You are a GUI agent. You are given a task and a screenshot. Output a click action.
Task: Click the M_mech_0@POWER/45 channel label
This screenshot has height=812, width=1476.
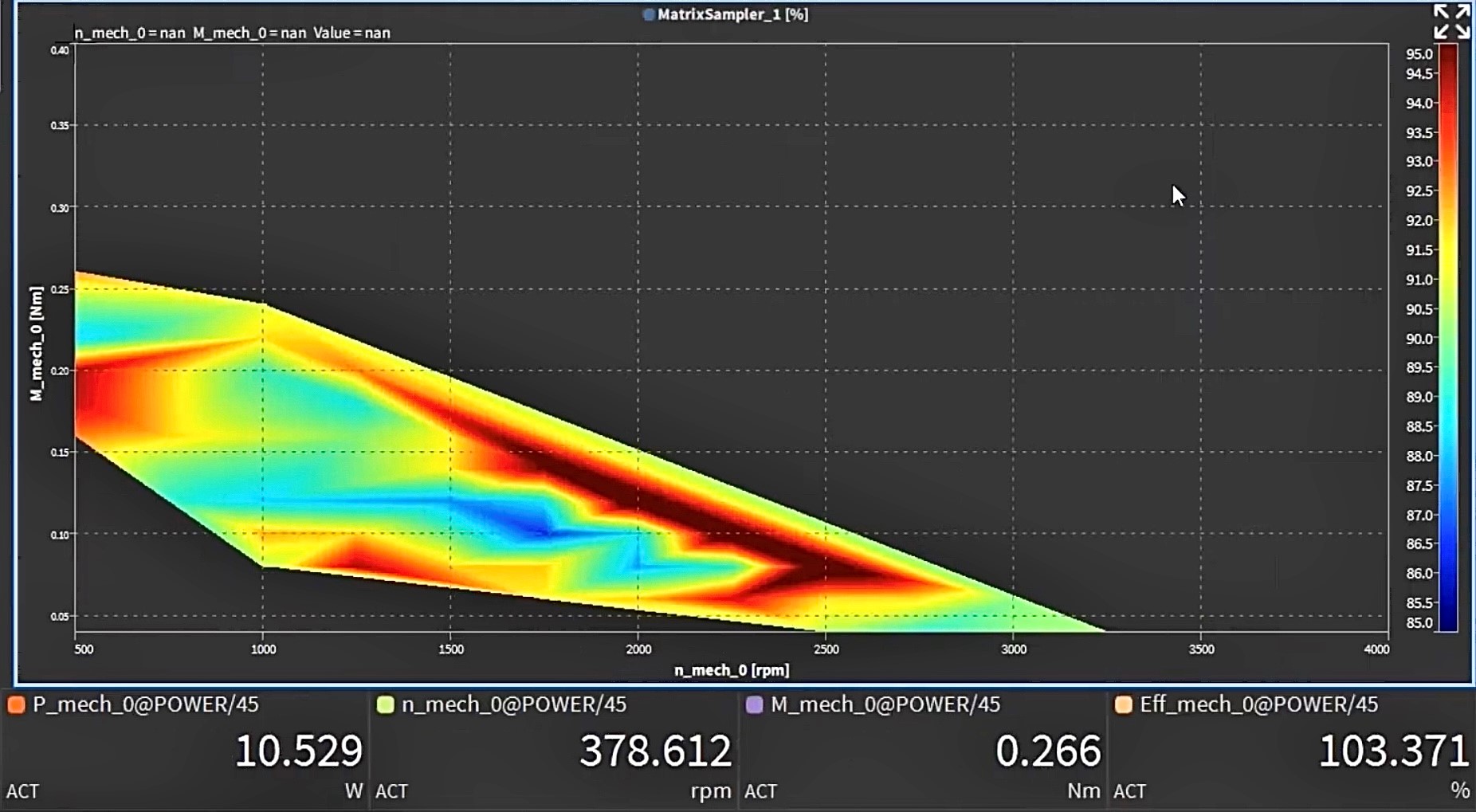[x=885, y=704]
